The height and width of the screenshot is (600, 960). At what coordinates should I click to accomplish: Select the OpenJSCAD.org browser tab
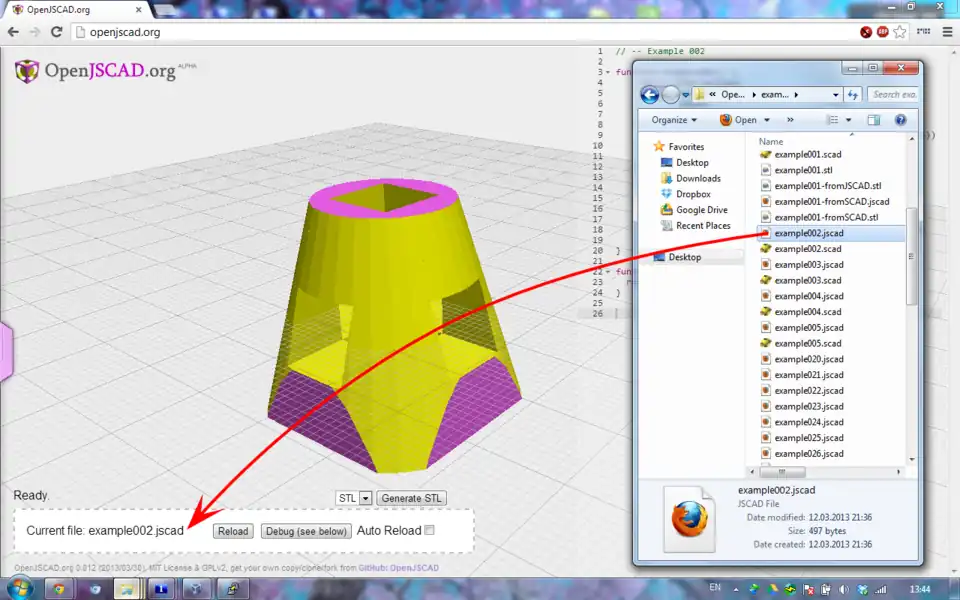click(x=70, y=8)
